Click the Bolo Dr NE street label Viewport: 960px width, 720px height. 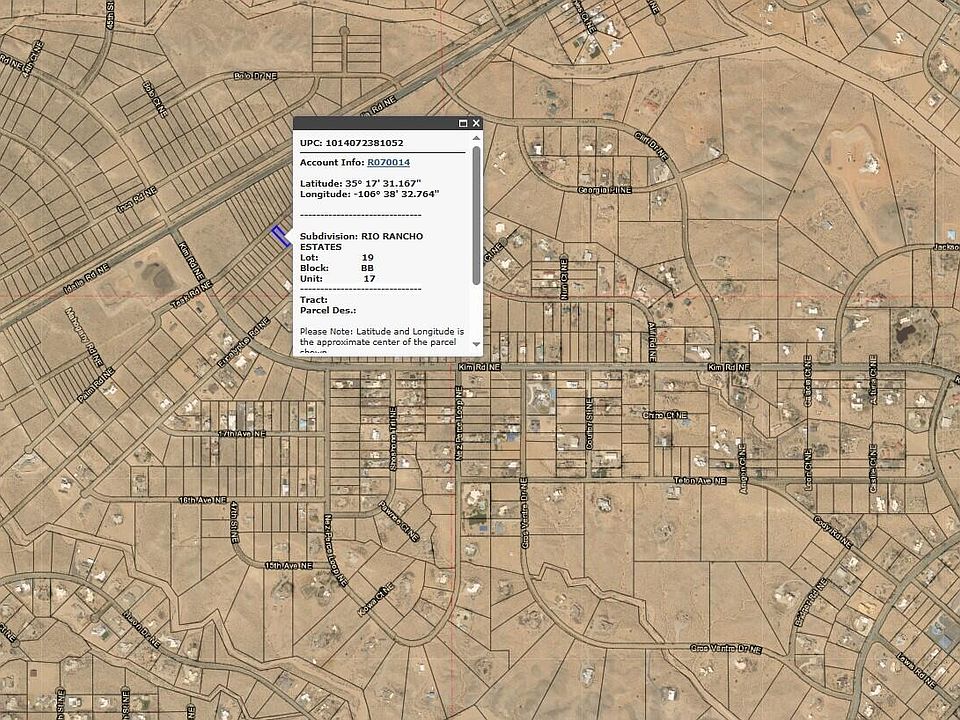coord(255,76)
